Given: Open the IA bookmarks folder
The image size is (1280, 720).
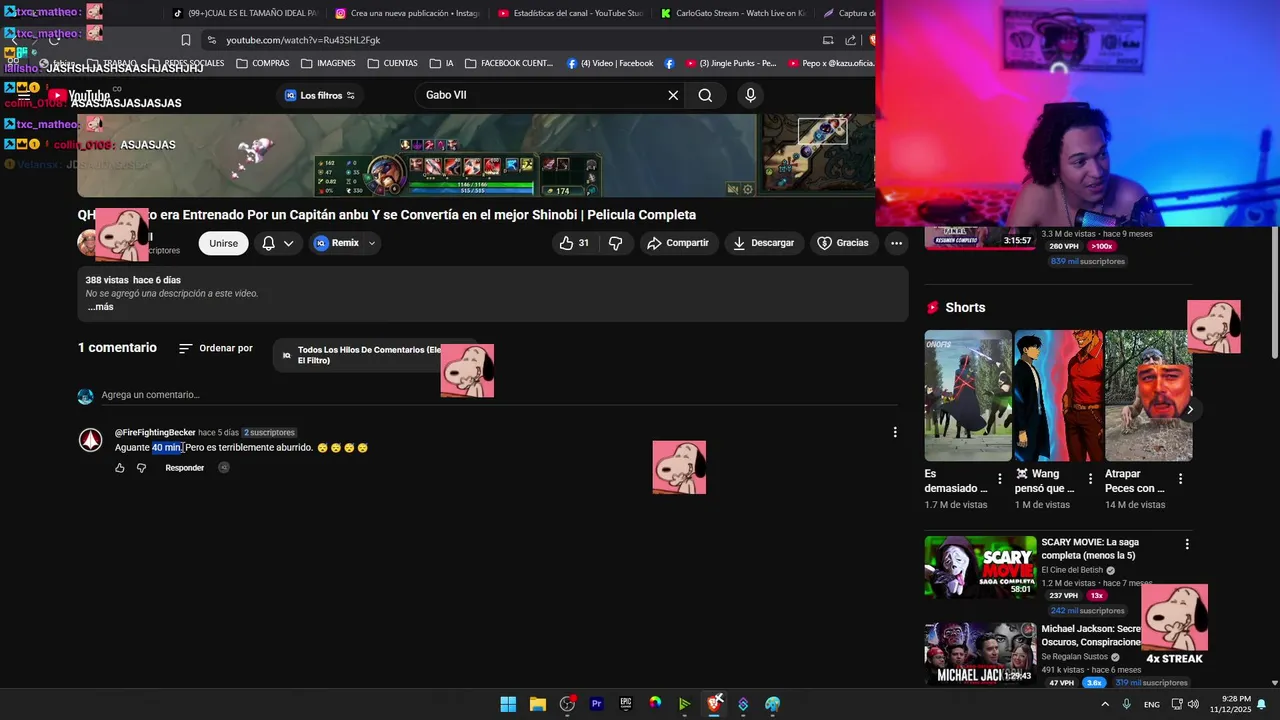Looking at the screenshot, I should [x=441, y=63].
